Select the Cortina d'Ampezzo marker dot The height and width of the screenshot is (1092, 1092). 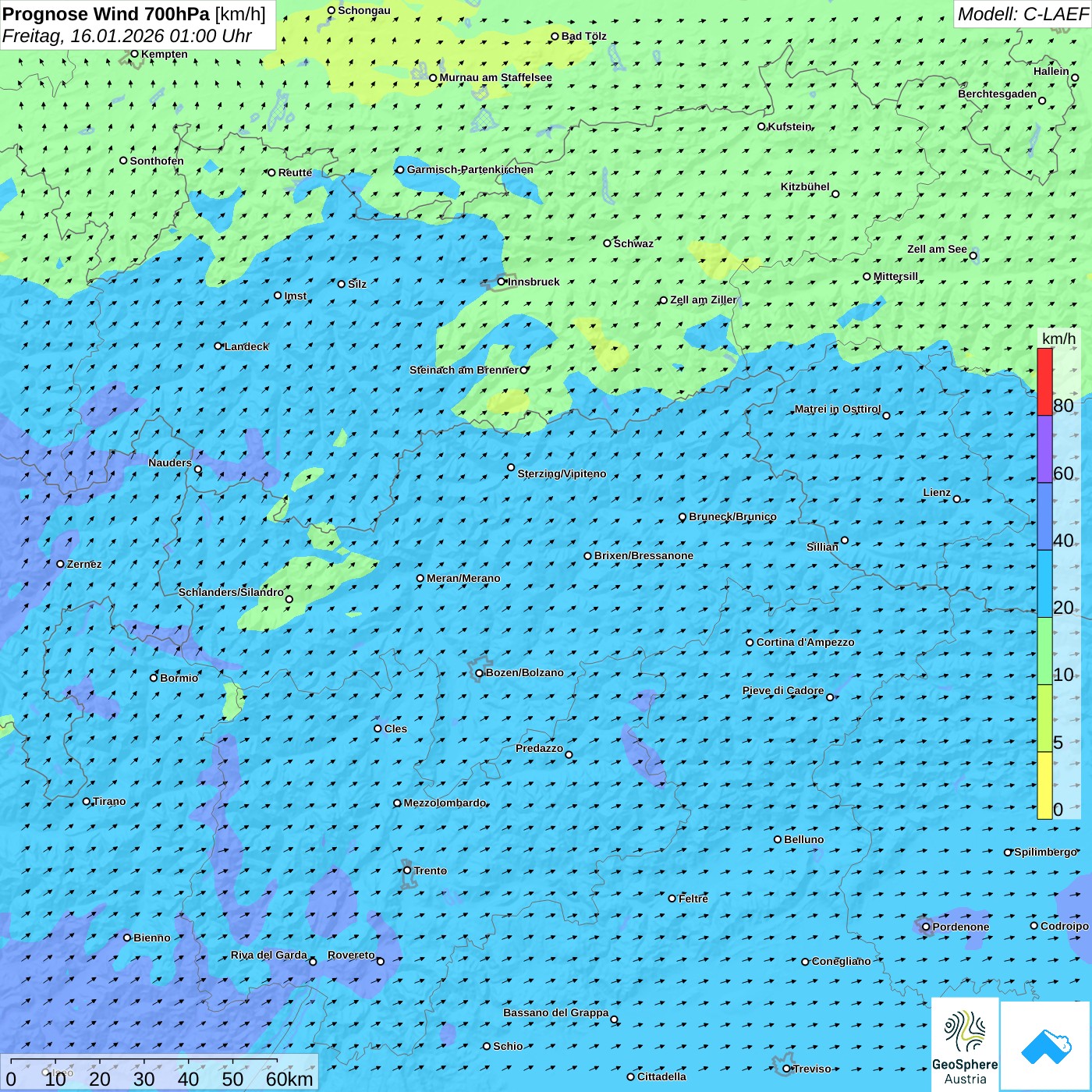pyautogui.click(x=750, y=643)
